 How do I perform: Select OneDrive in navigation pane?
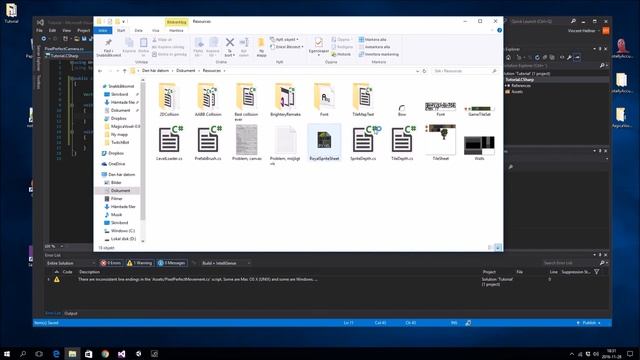tap(117, 164)
